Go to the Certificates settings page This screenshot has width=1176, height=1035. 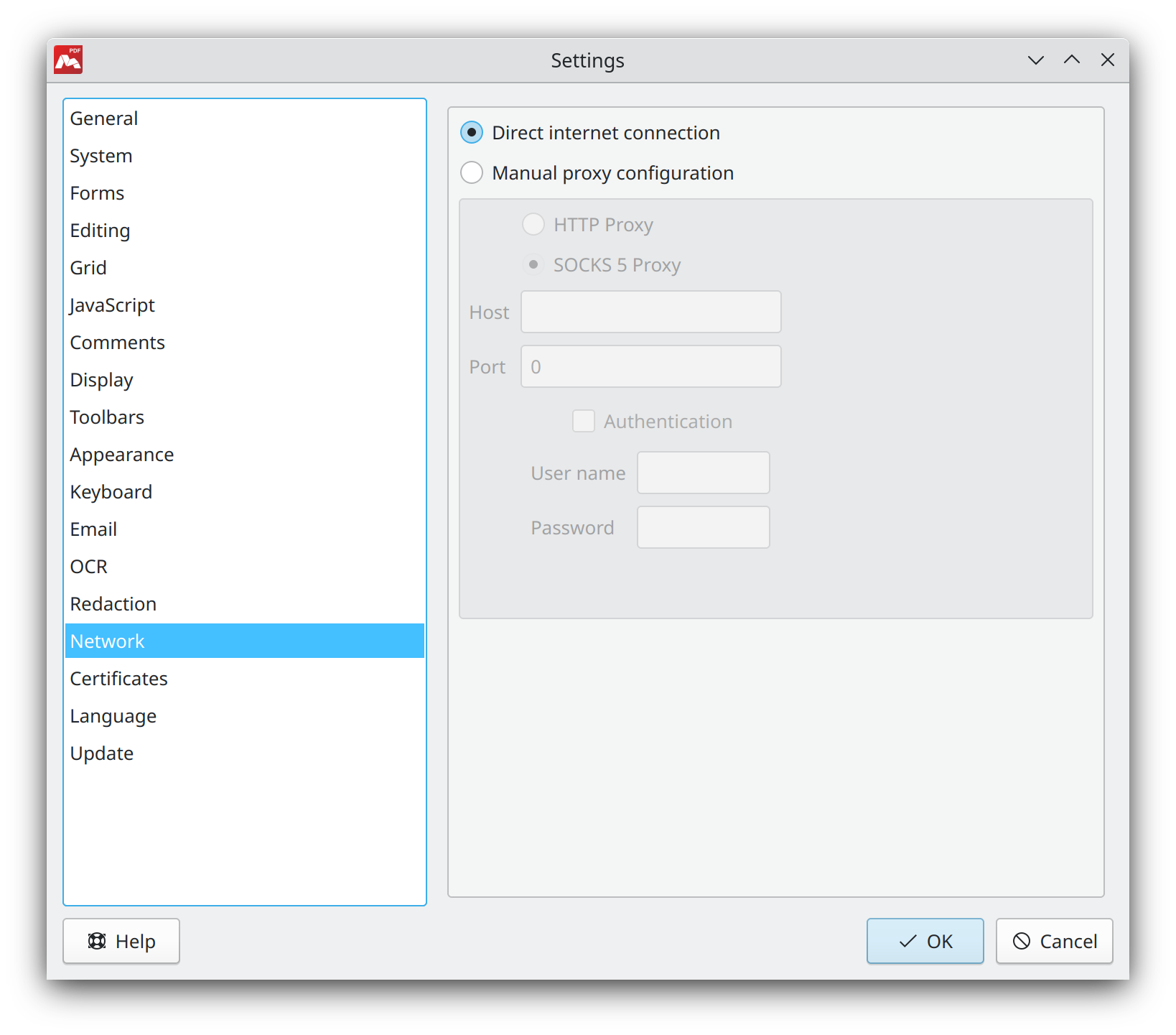pos(245,678)
